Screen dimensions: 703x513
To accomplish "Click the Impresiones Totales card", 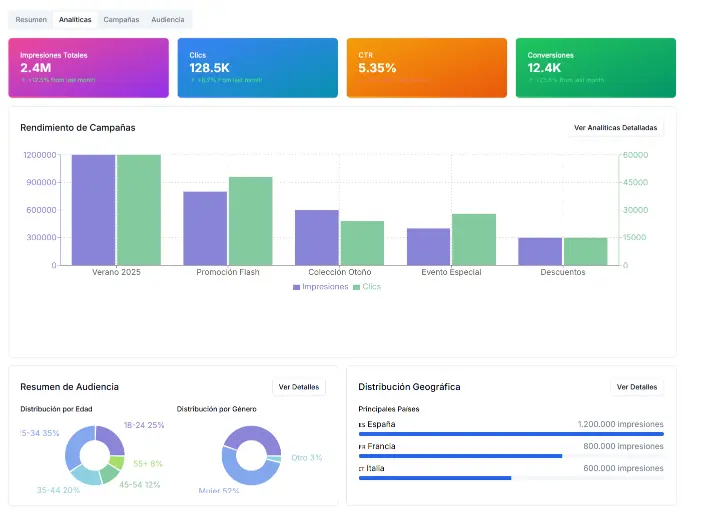I will (89, 68).
